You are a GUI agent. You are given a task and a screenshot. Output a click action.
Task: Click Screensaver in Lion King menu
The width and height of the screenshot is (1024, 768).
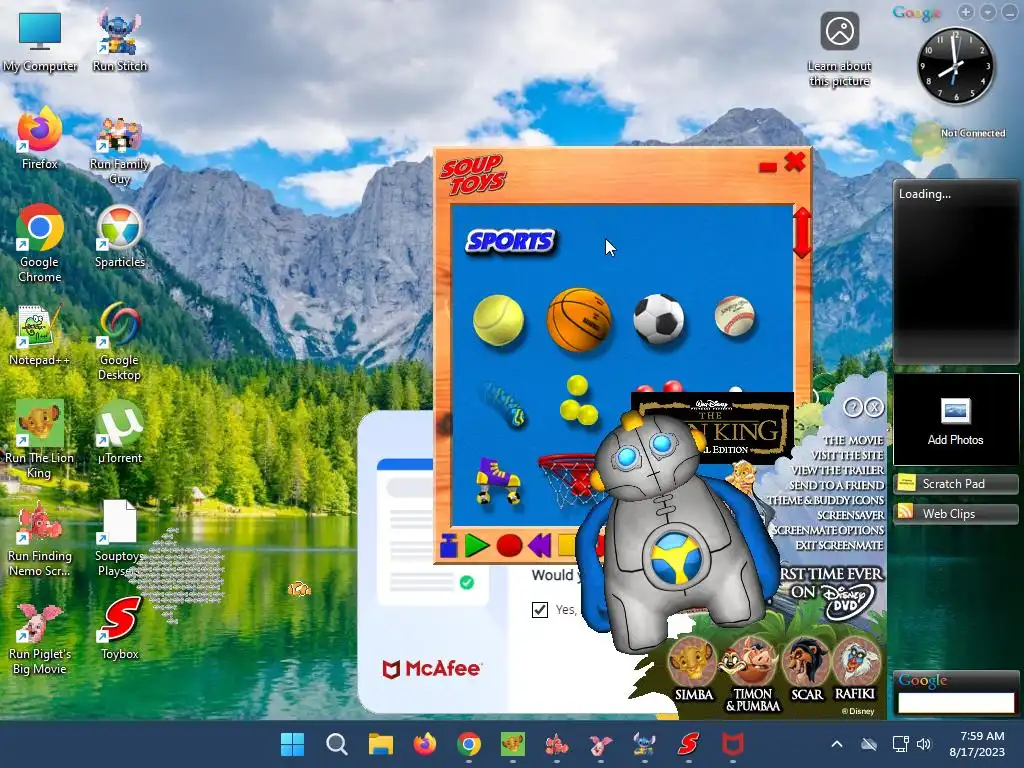pyautogui.click(x=850, y=515)
